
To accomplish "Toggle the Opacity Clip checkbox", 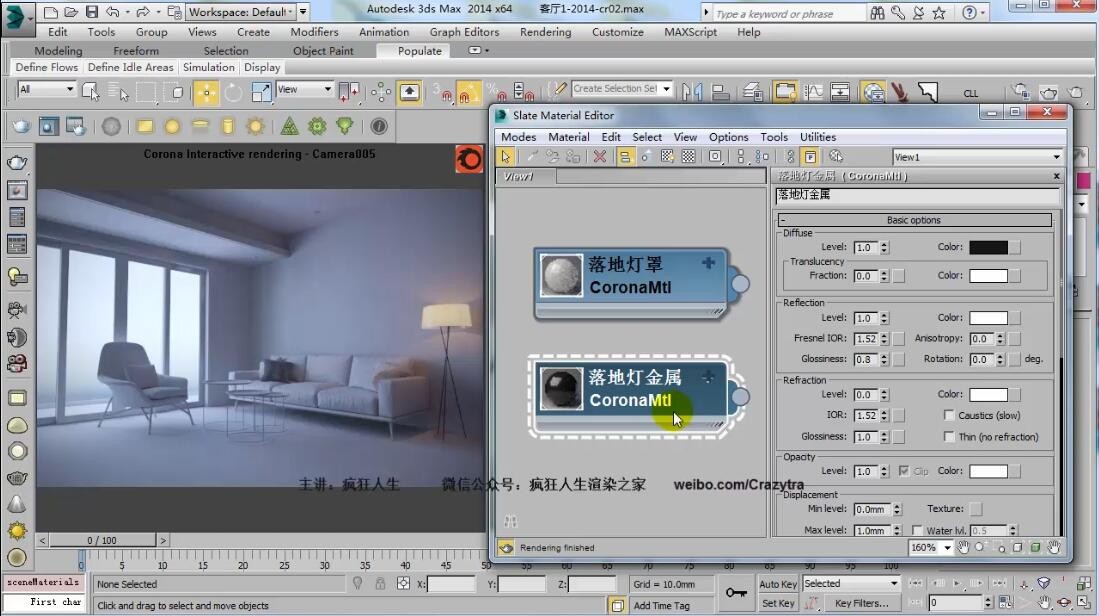I will [903, 471].
